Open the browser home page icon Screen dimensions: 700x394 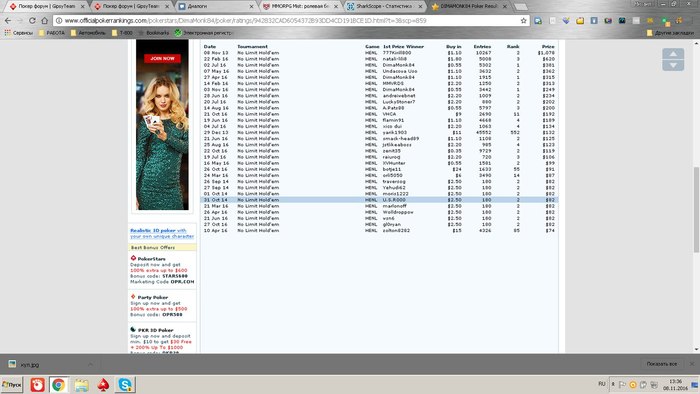[x=45, y=21]
